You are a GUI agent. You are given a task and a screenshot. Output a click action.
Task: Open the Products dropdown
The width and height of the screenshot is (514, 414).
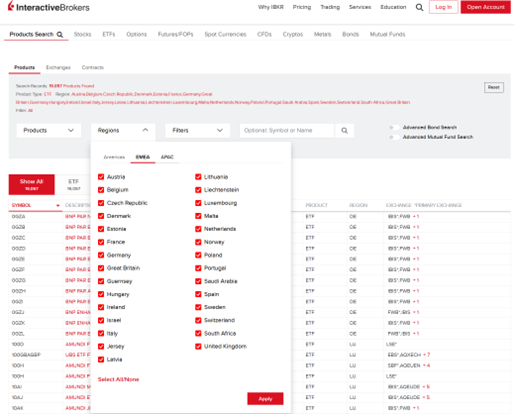tap(49, 130)
